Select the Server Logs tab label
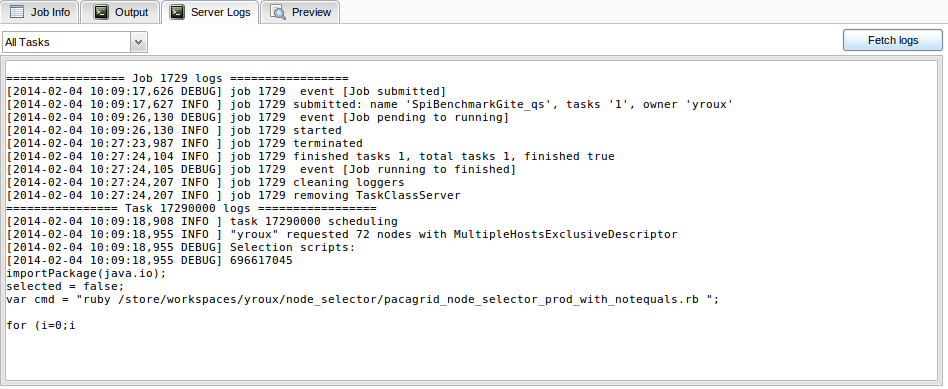Screen dimensions: 948x389 (x=221, y=12)
